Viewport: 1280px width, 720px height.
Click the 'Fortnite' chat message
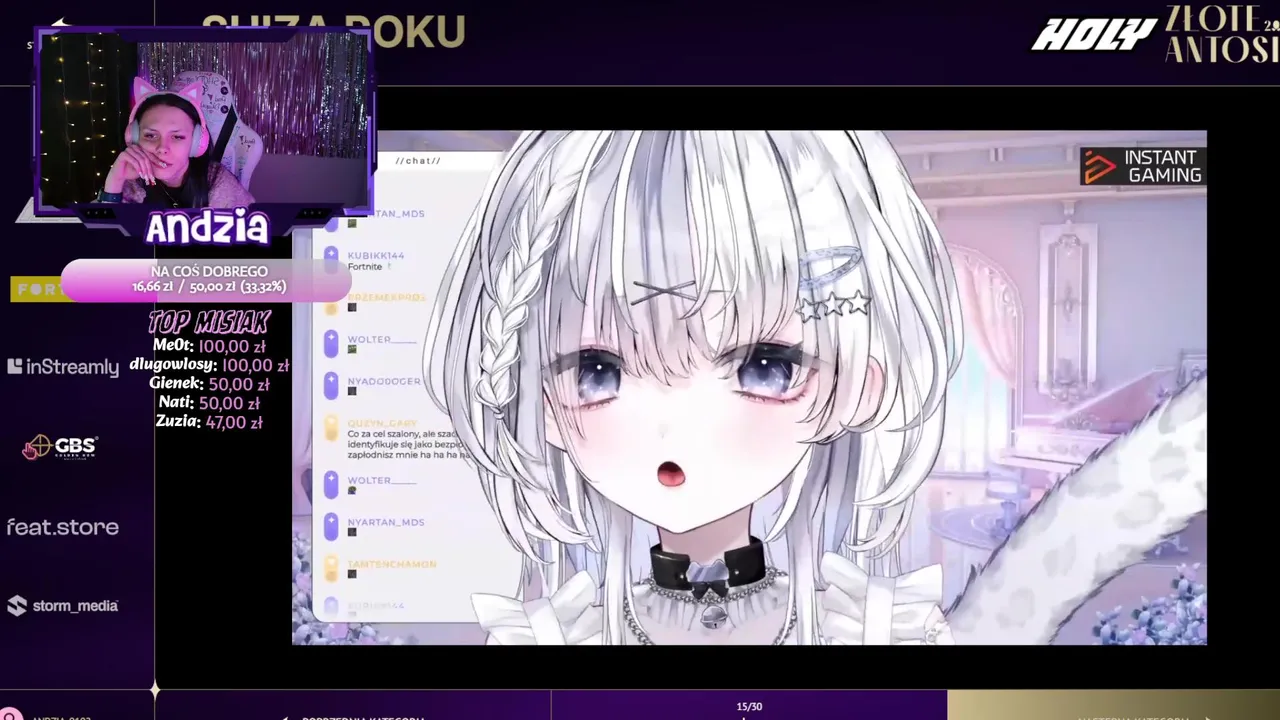coord(365,267)
